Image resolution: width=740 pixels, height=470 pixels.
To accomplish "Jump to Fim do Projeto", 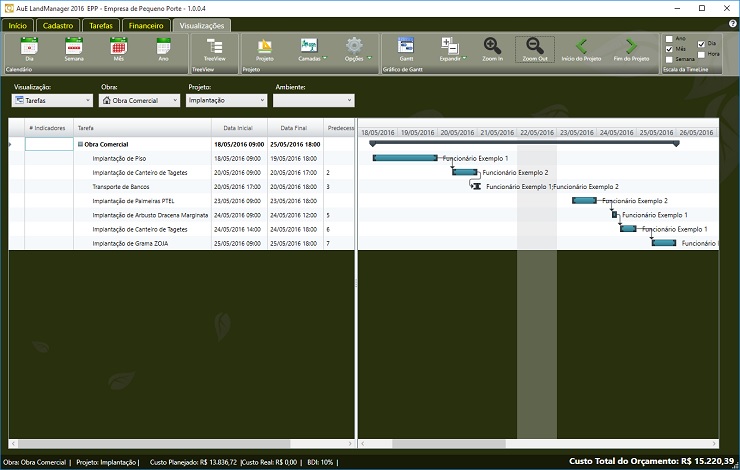I will pyautogui.click(x=631, y=49).
